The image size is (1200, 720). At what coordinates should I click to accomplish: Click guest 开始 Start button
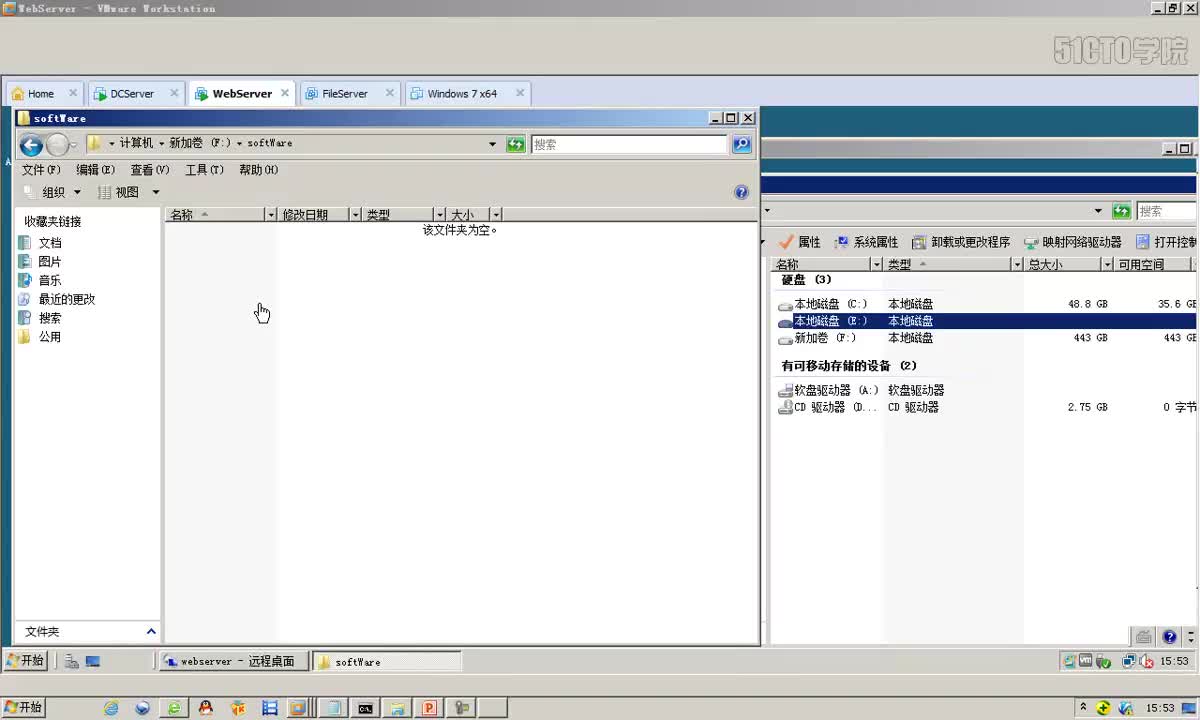(x=25, y=661)
